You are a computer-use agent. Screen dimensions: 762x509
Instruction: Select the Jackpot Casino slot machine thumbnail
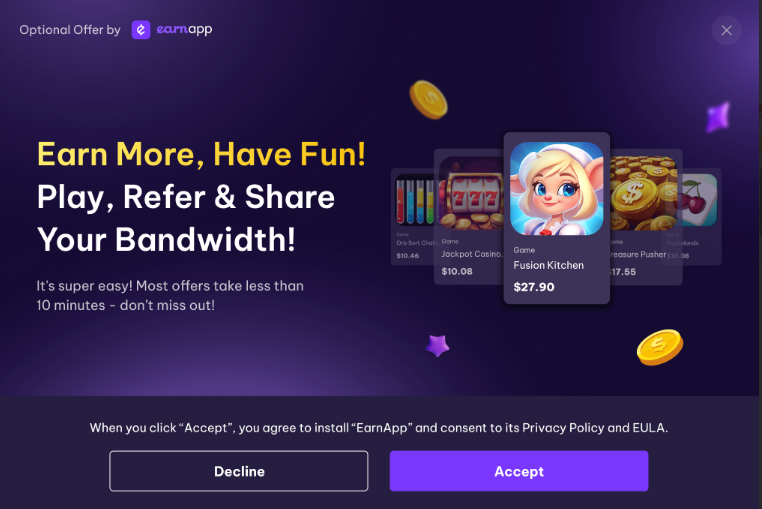click(471, 193)
